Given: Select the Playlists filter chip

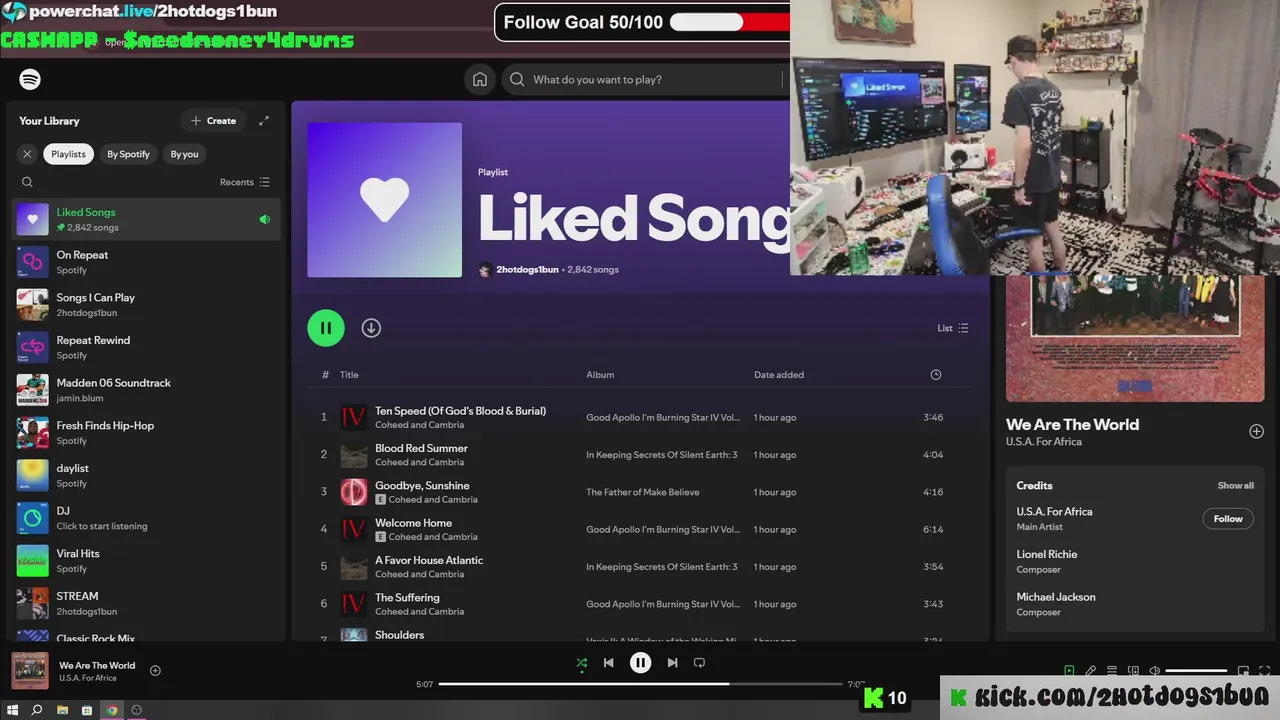Looking at the screenshot, I should point(68,154).
